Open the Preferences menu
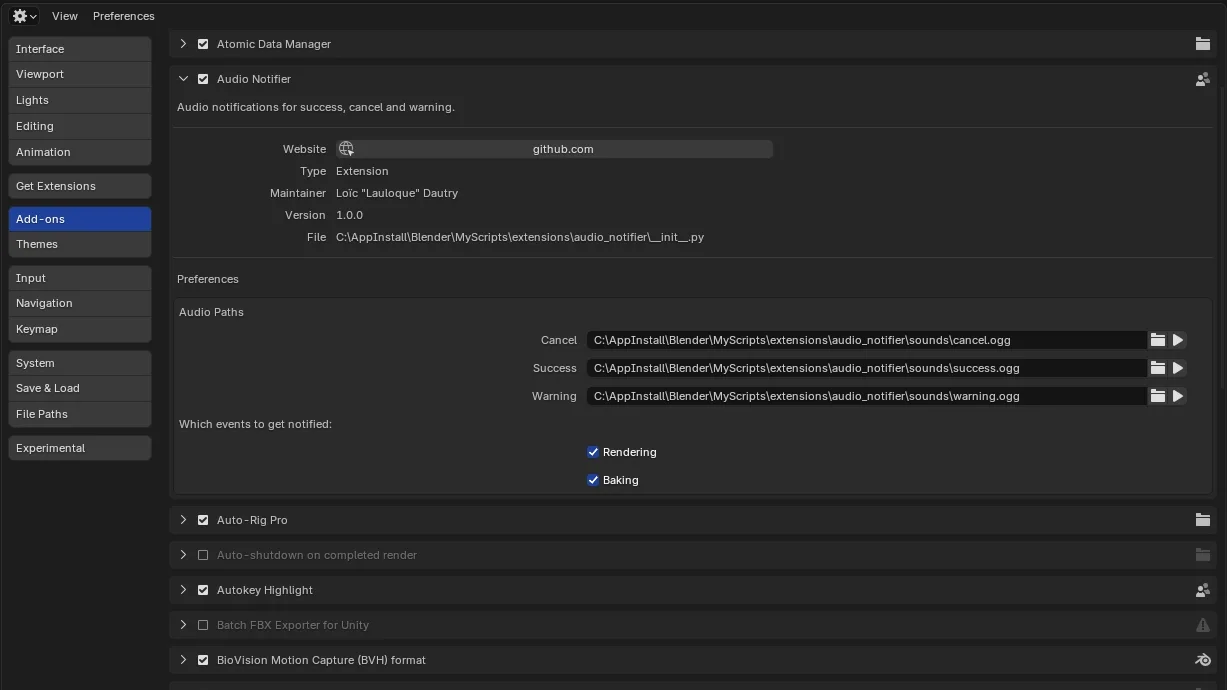The width and height of the screenshot is (1227, 690). tap(123, 15)
